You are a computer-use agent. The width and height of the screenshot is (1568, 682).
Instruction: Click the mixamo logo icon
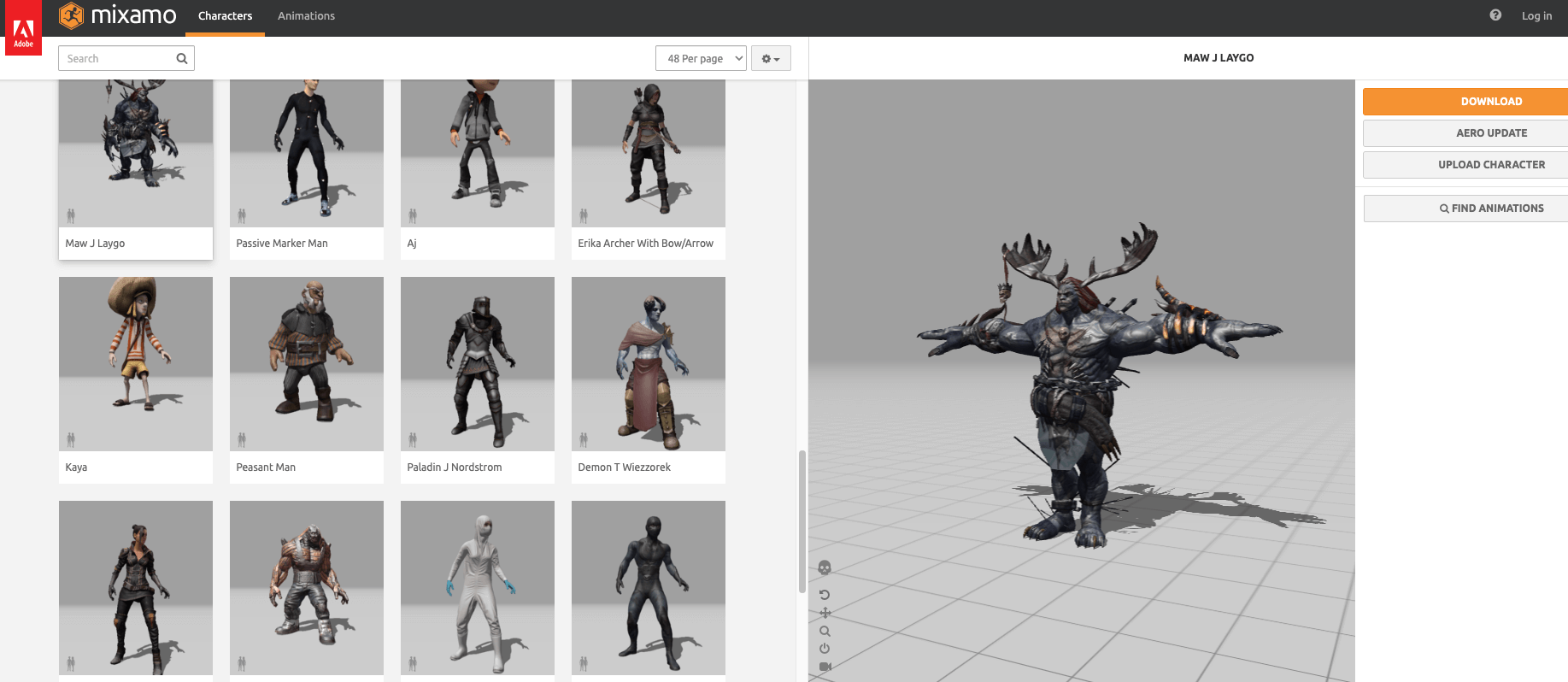72,15
